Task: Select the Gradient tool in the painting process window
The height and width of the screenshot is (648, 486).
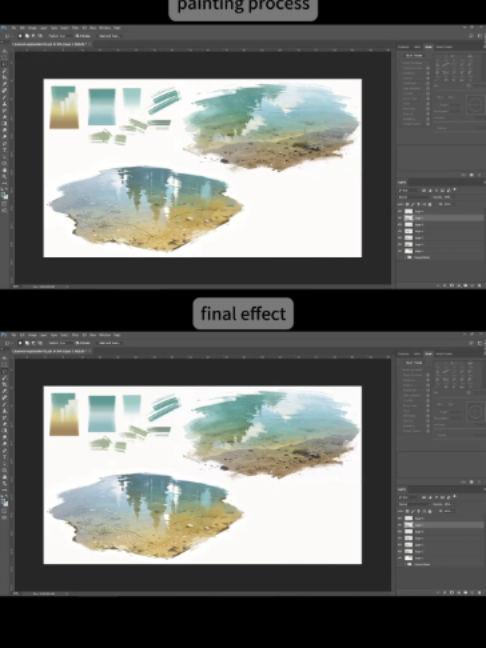Action: coord(5,123)
